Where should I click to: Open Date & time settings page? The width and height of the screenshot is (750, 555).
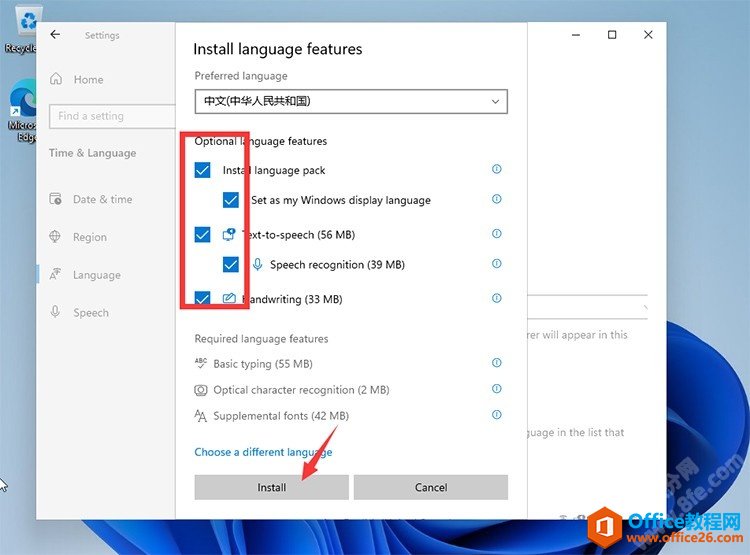click(x=102, y=199)
